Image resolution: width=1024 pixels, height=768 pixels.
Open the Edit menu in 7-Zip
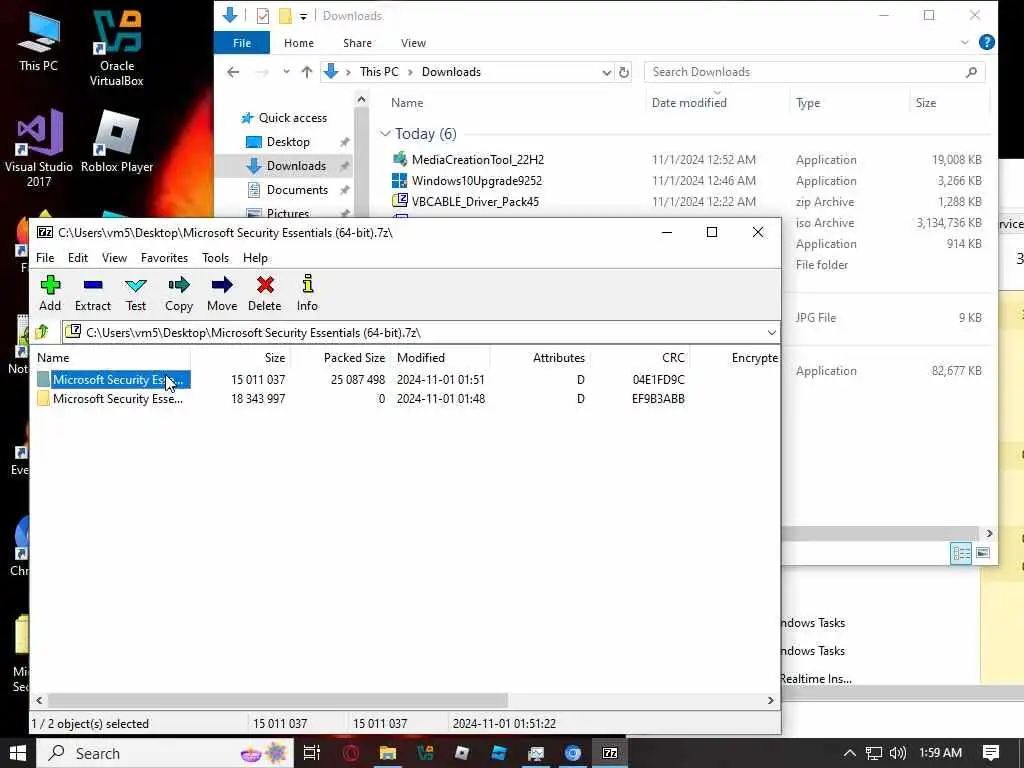point(78,258)
